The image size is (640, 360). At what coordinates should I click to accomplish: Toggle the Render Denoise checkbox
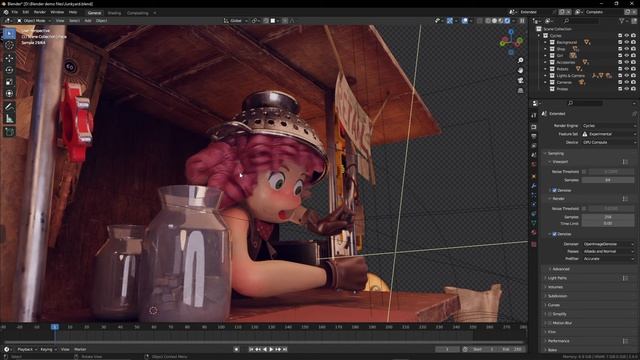[554, 234]
